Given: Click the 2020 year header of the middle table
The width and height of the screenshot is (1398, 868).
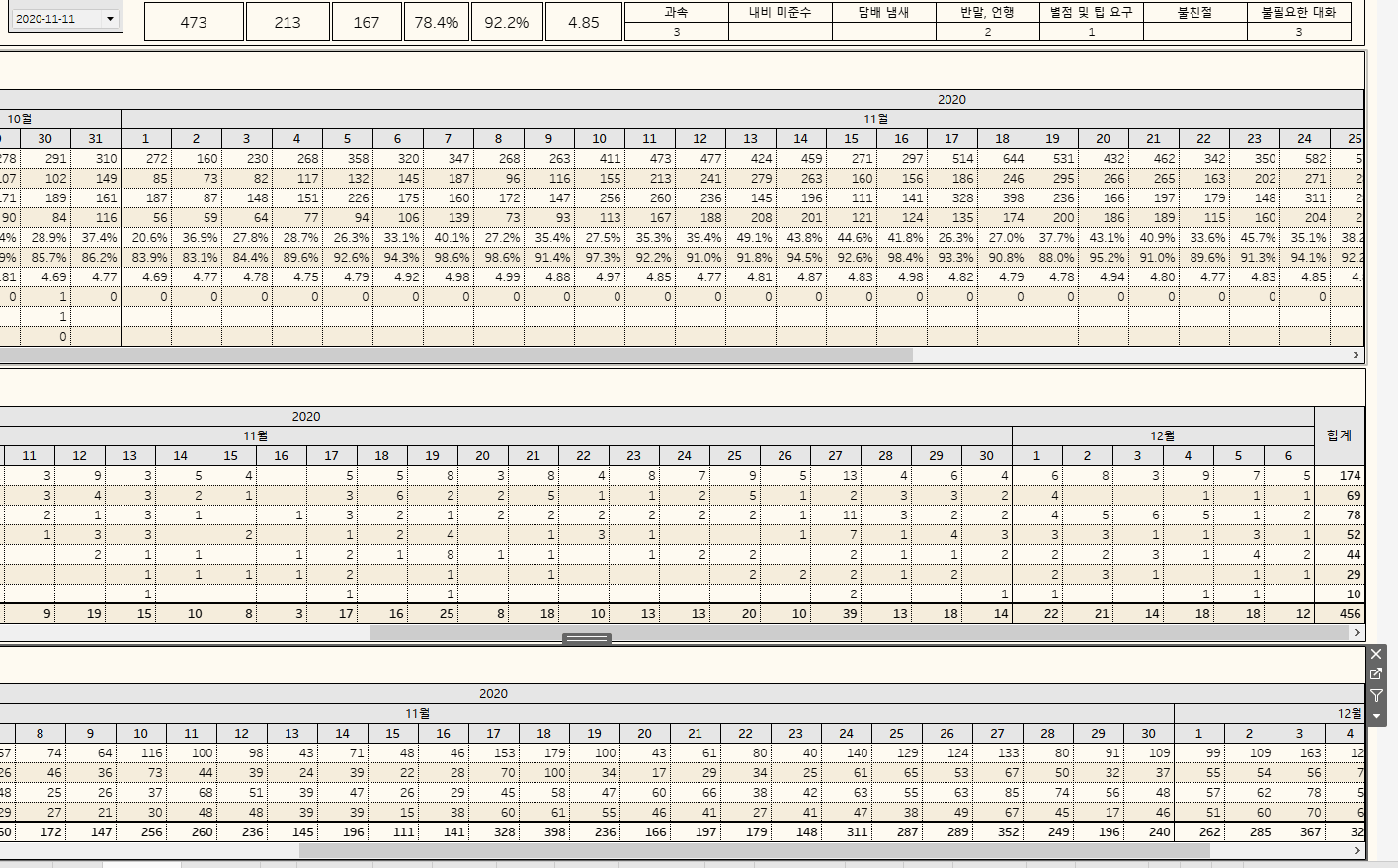Looking at the screenshot, I should coord(306,416).
